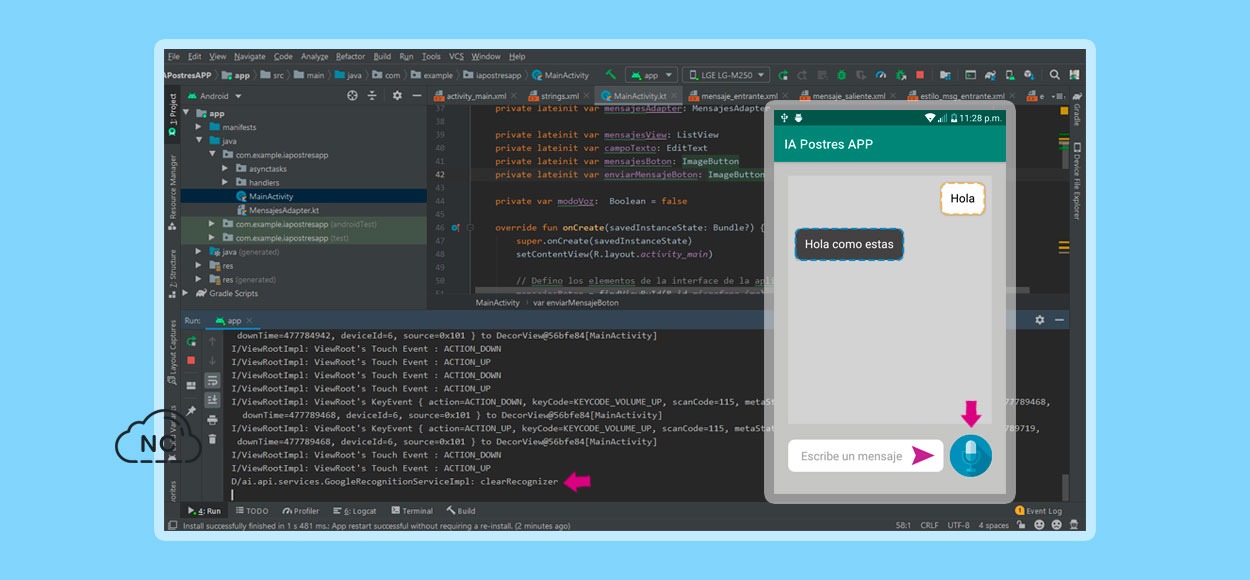Click the Clear All trash icon in Run panel
The image size is (1250, 580).
tap(212, 439)
